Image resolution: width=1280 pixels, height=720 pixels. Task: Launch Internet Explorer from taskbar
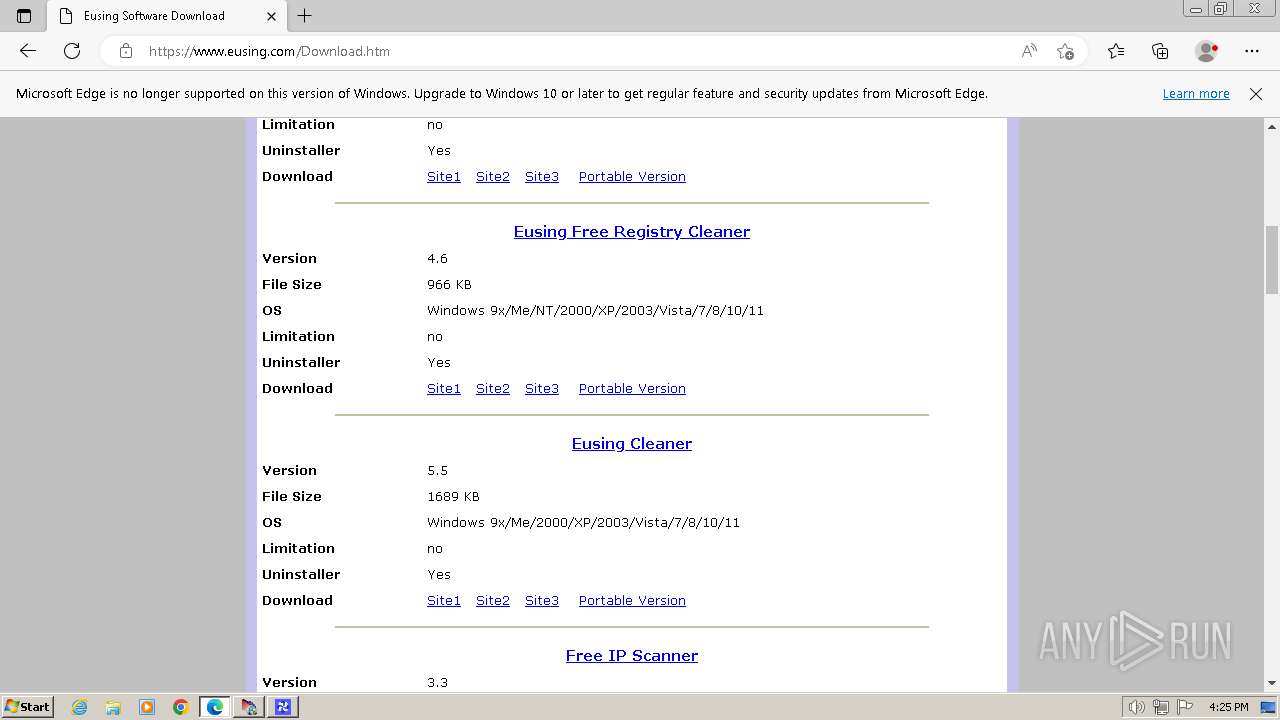(x=79, y=707)
